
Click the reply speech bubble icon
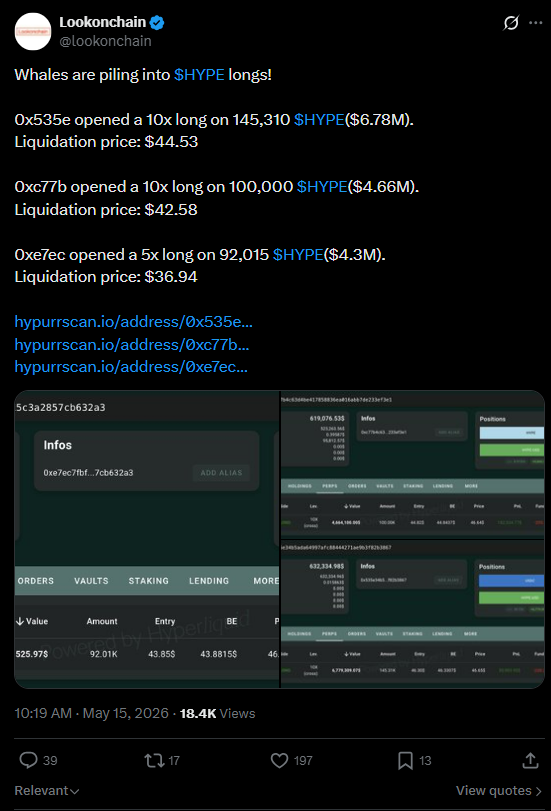pos(28,760)
